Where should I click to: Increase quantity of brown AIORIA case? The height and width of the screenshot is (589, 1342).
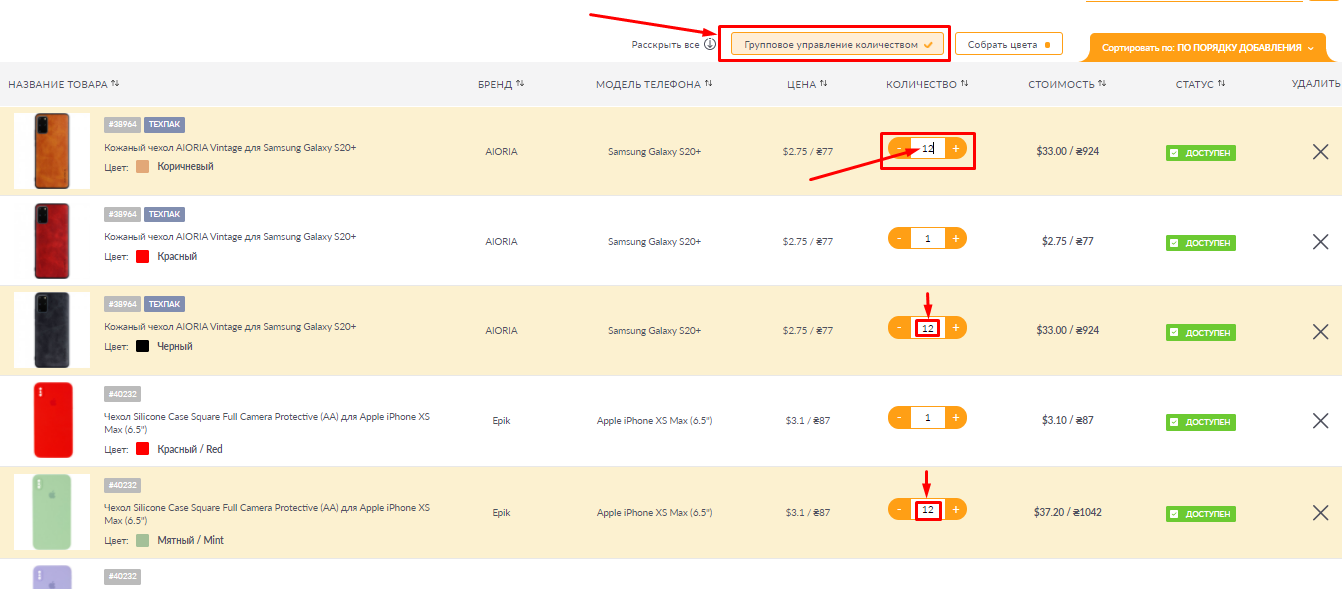pos(955,149)
